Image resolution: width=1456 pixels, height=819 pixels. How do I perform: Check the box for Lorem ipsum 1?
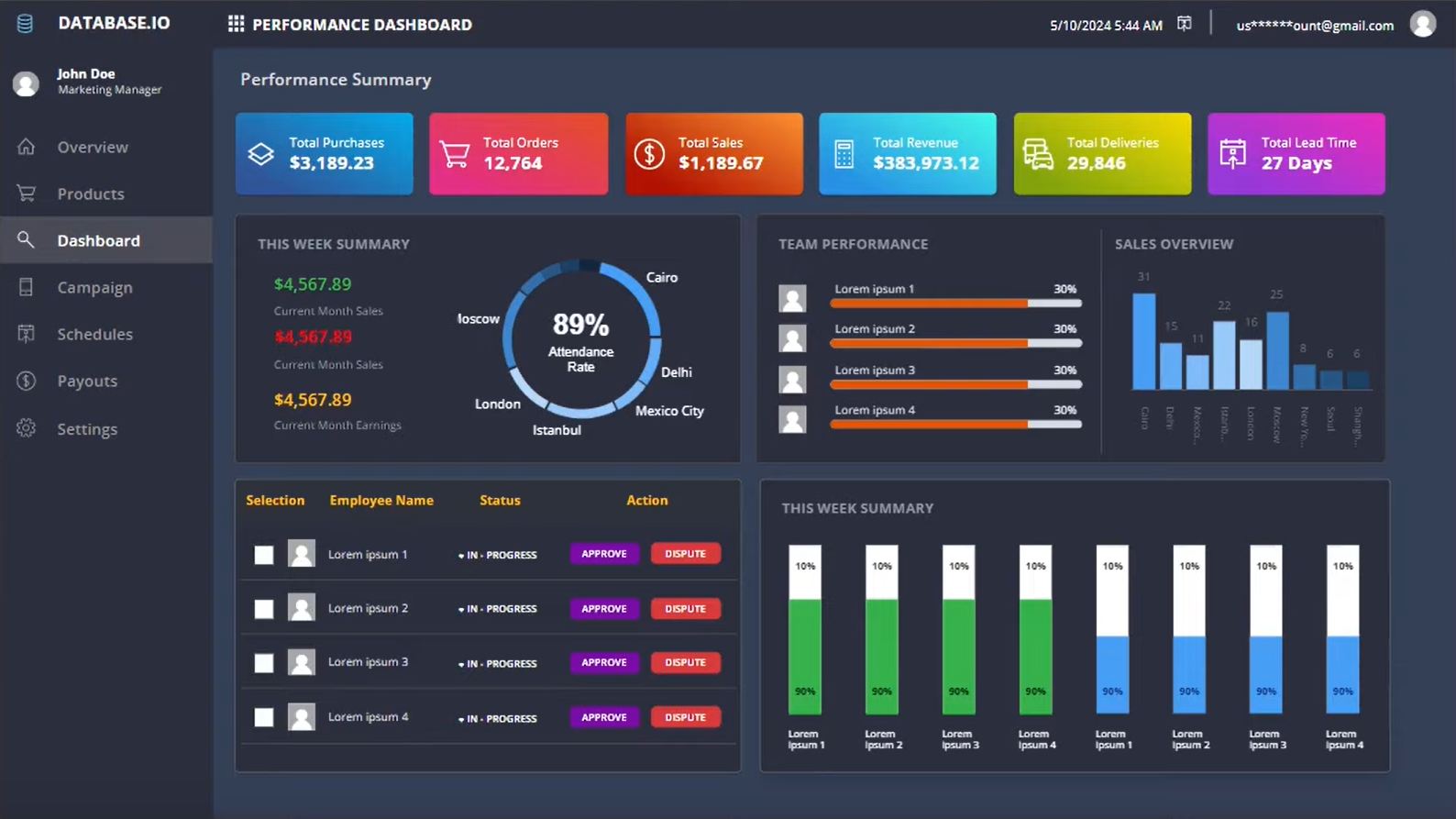pos(264,555)
